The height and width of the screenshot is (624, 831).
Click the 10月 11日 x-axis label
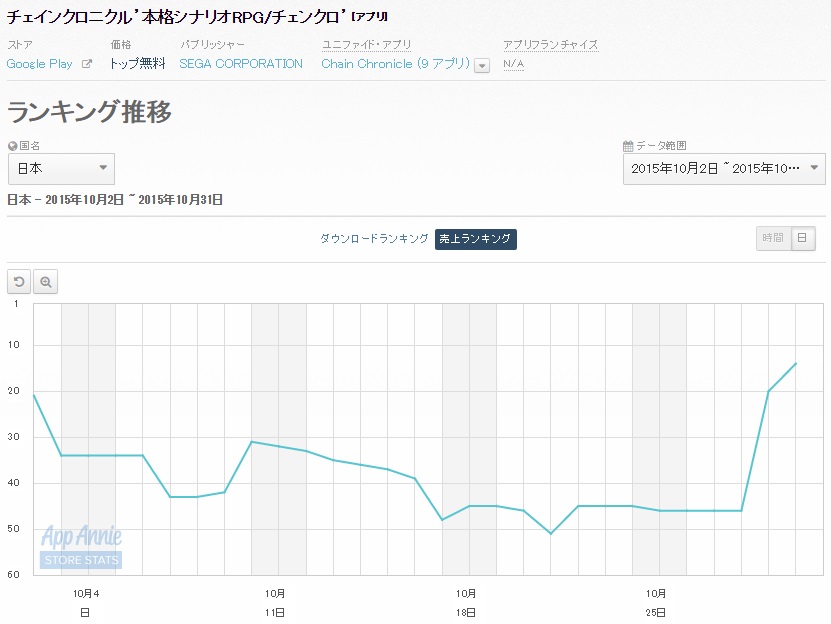pyautogui.click(x=275, y=603)
